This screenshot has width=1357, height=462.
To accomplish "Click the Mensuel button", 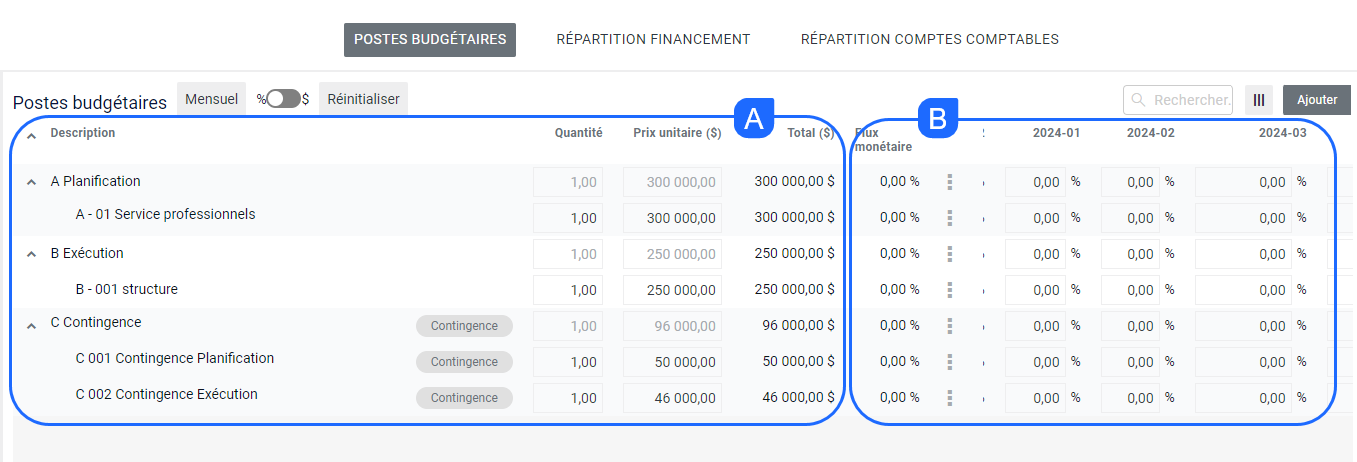I will click(x=211, y=99).
